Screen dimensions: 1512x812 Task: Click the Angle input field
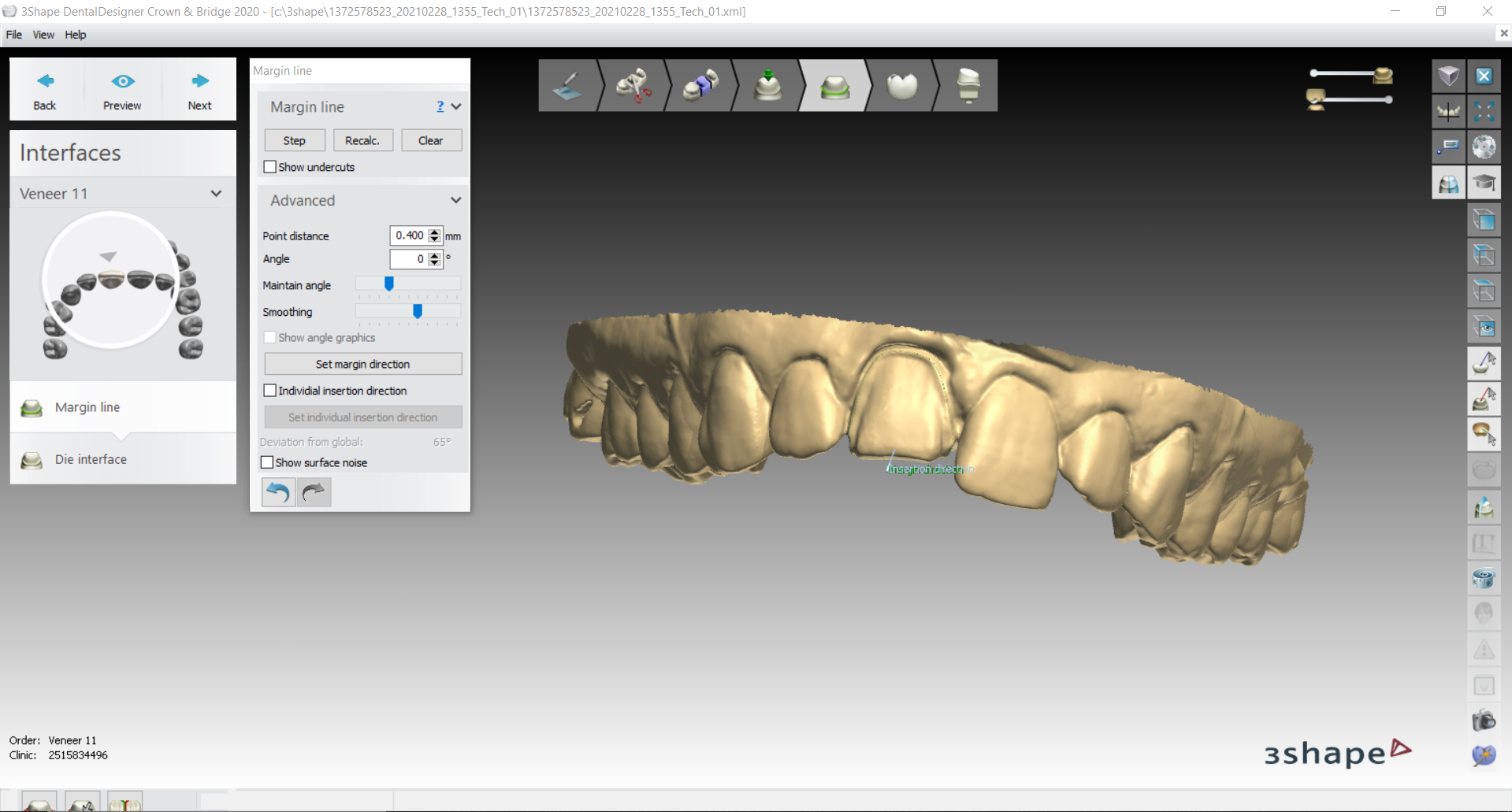(410, 258)
